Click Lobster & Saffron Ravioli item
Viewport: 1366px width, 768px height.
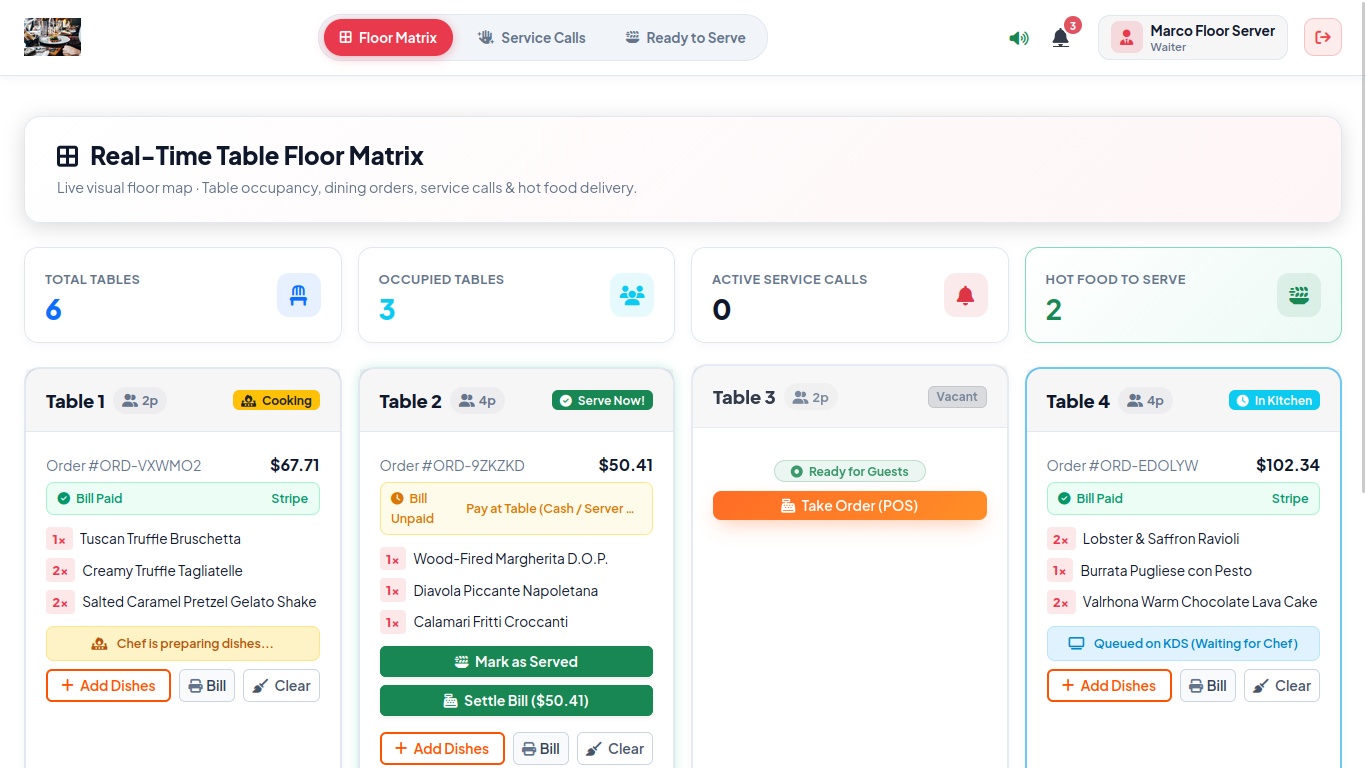[1161, 539]
